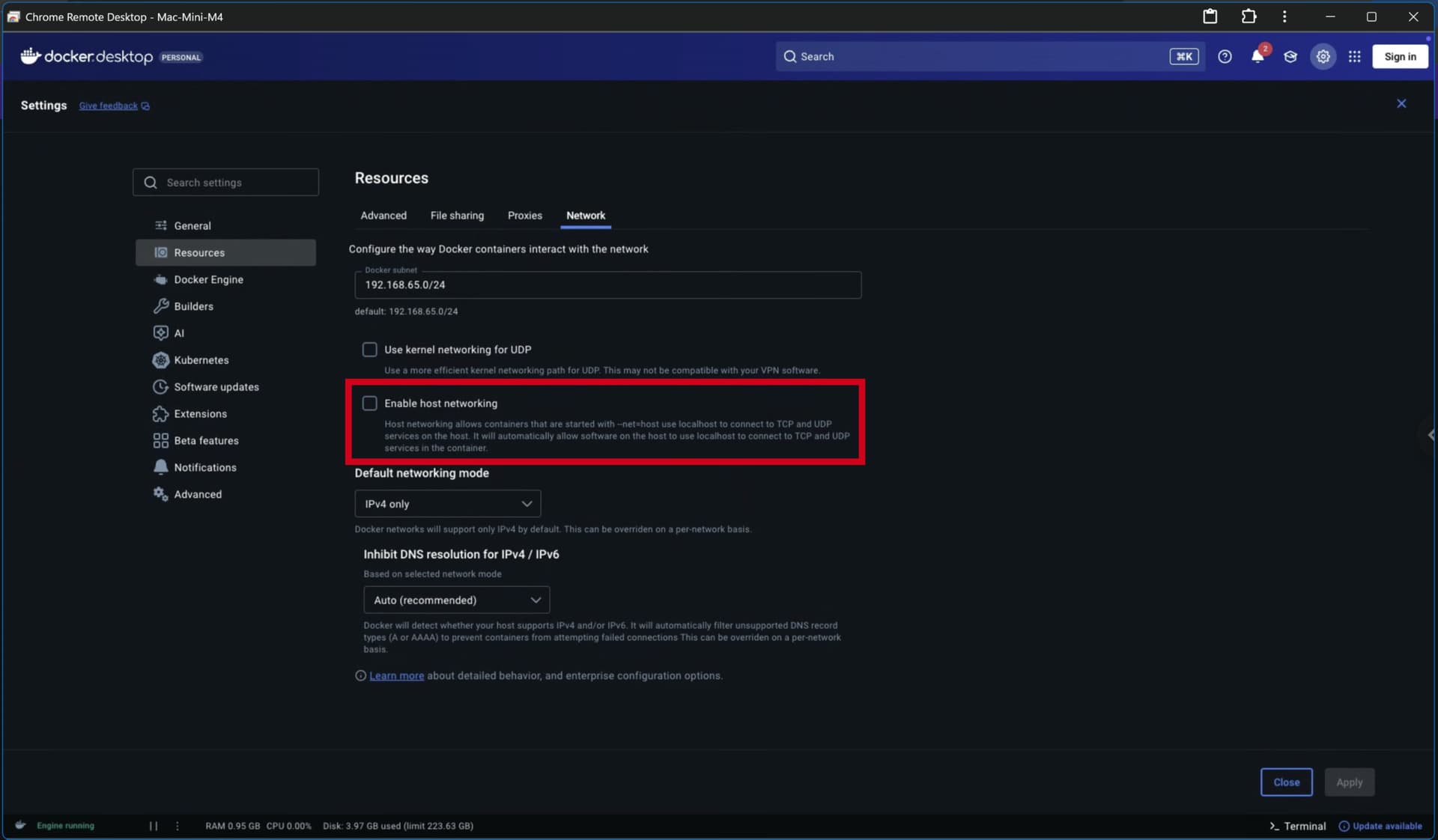Open the apps grid icon
This screenshot has height=840, width=1438.
point(1354,57)
